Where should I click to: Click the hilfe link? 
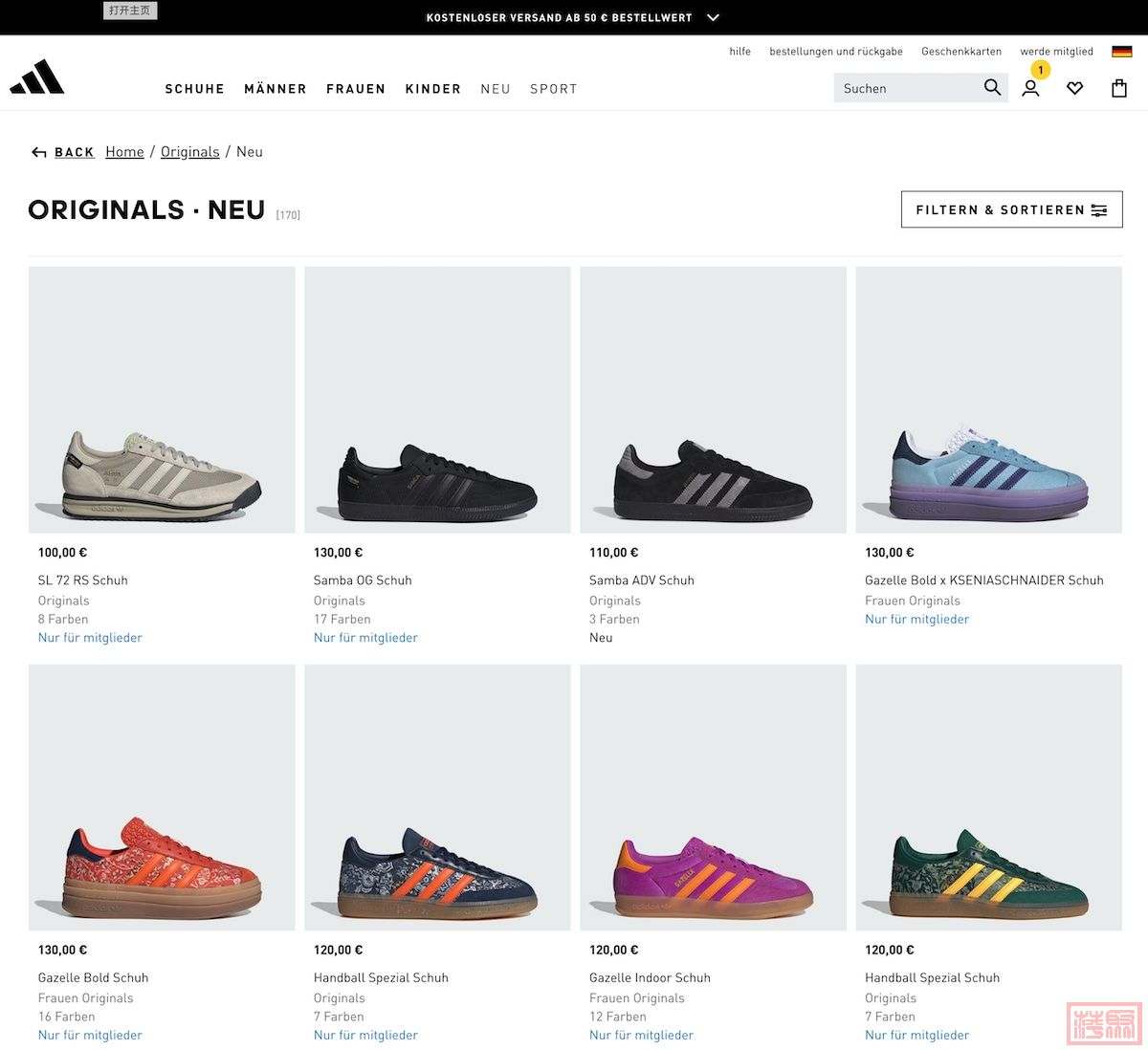(x=740, y=52)
